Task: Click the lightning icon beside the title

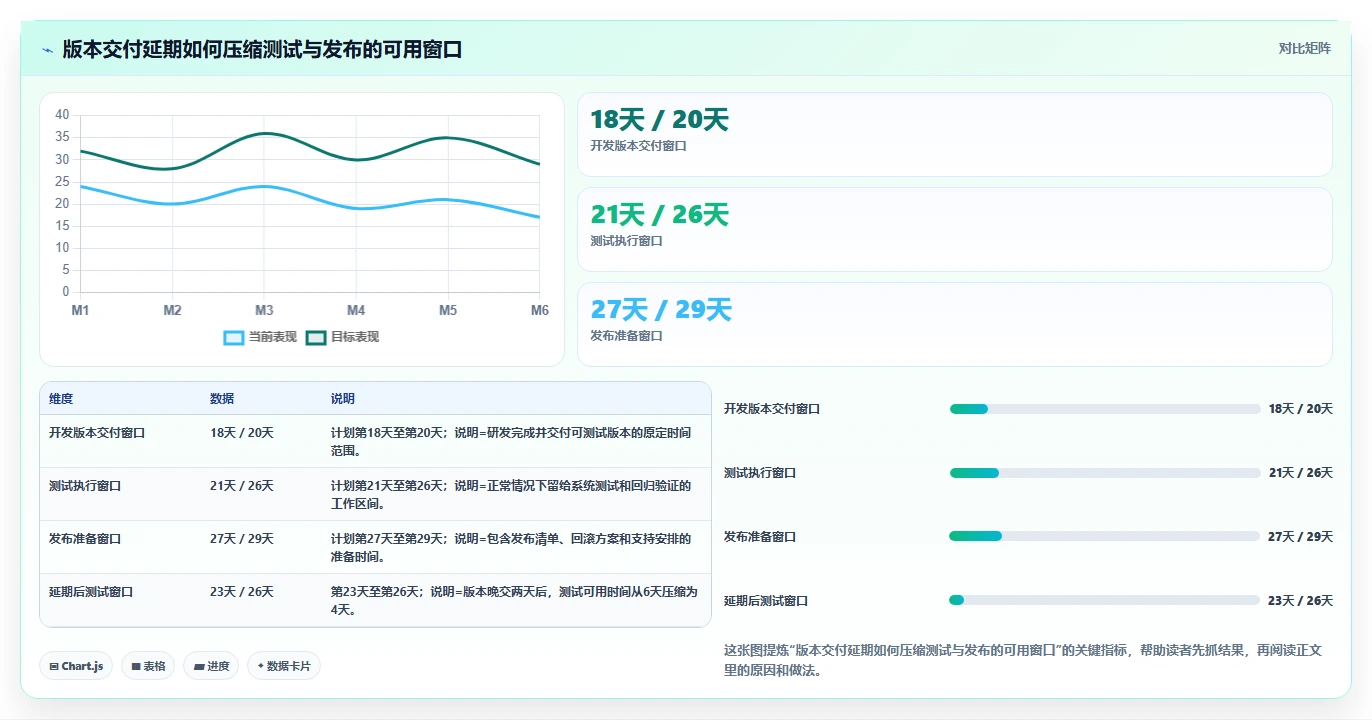Action: [x=48, y=50]
